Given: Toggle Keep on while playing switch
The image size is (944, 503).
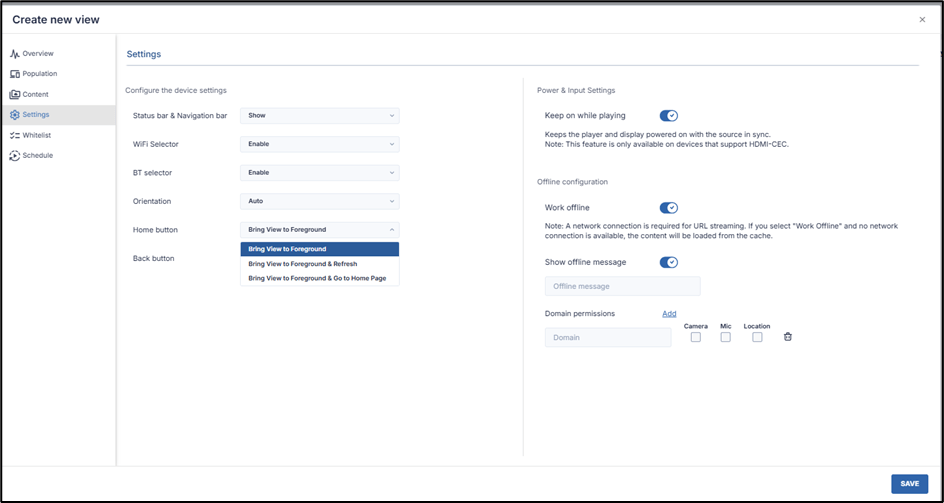Looking at the screenshot, I should (669, 116).
